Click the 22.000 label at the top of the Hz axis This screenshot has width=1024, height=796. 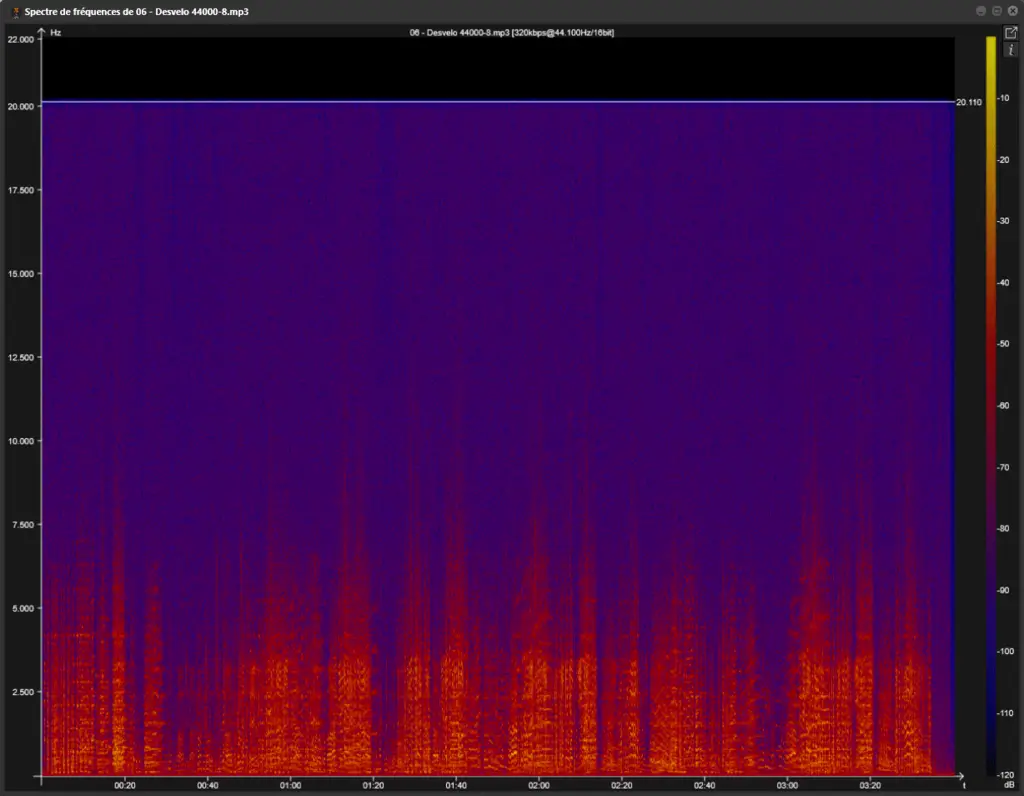click(22, 39)
